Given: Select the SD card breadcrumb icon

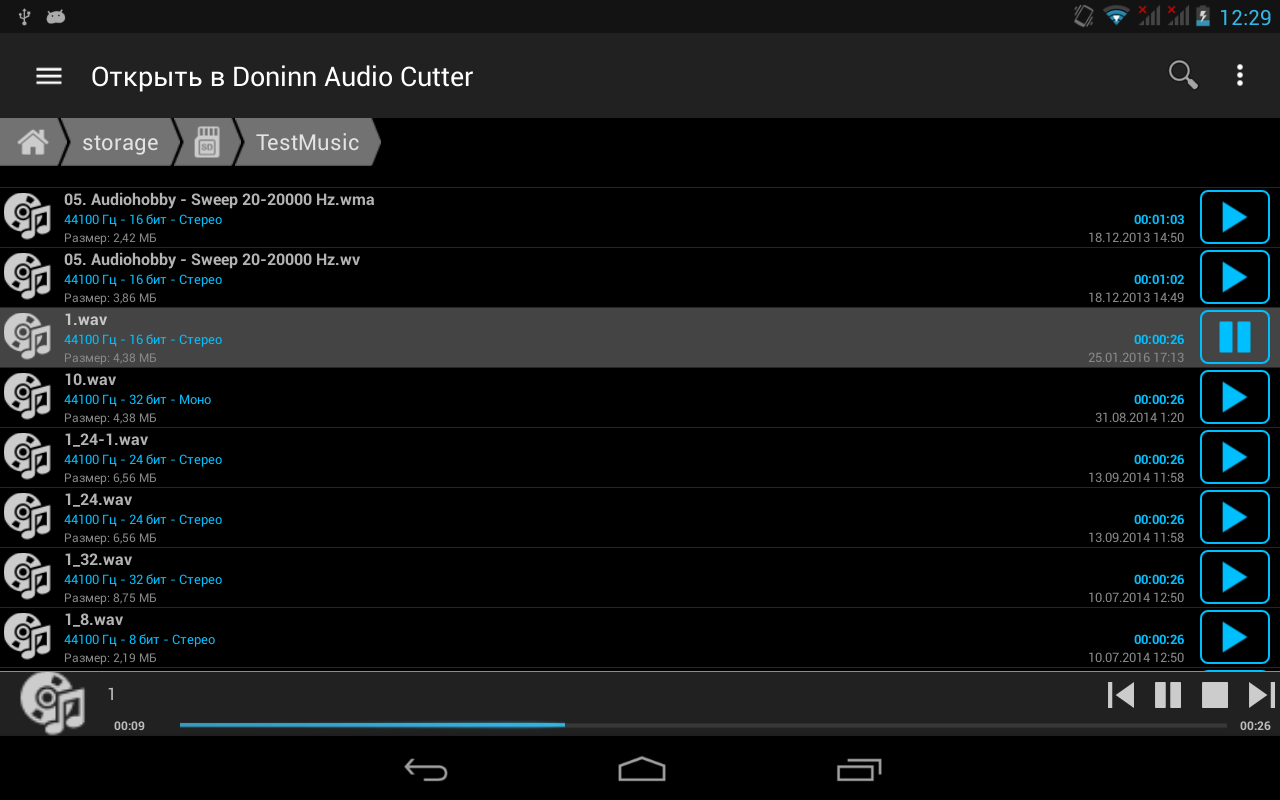Looking at the screenshot, I should pyautogui.click(x=207, y=142).
